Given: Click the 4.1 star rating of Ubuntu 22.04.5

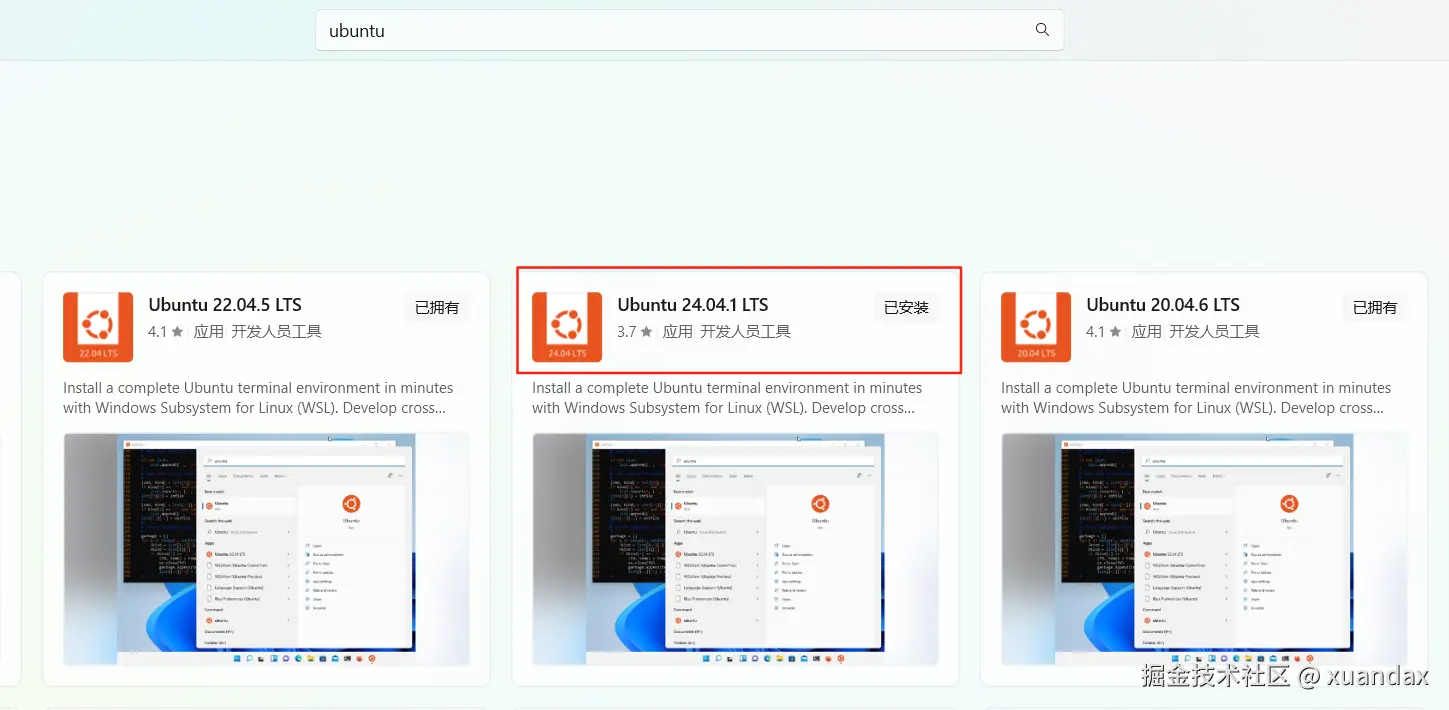Looking at the screenshot, I should point(166,332).
